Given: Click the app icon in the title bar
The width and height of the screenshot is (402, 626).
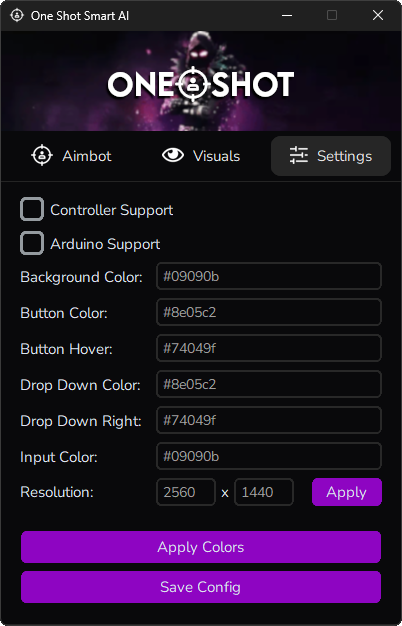Looking at the screenshot, I should (x=17, y=16).
